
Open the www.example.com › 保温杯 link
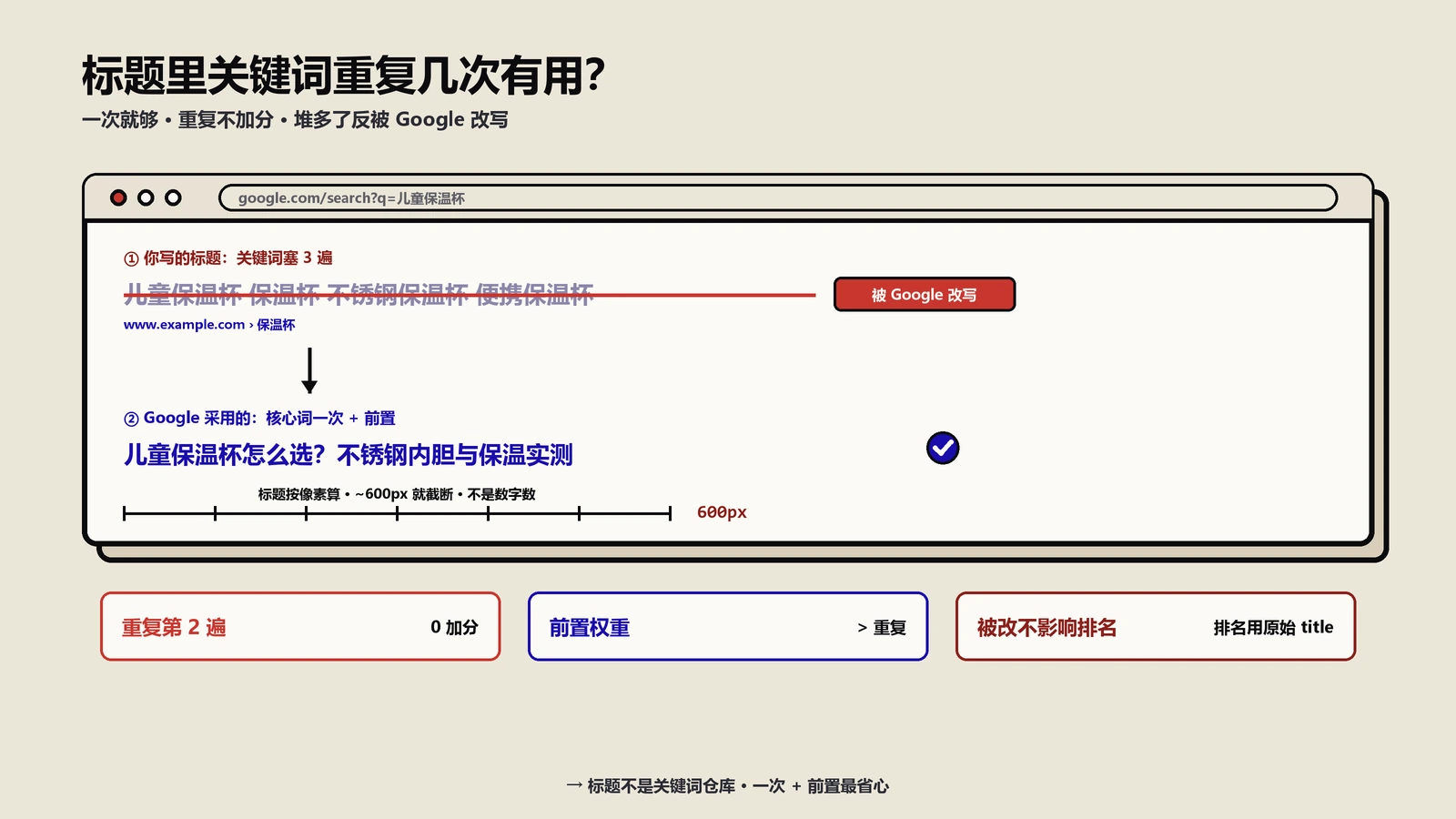click(209, 325)
